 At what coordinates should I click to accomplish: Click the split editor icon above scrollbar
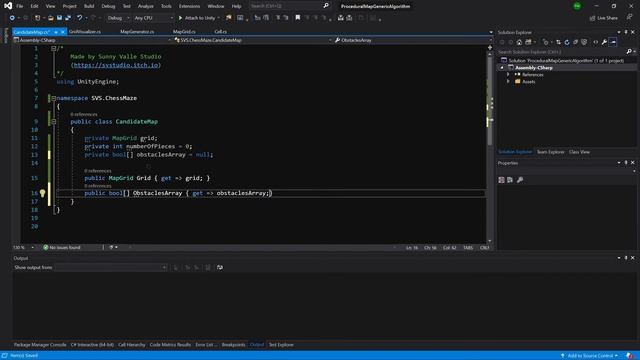pyautogui.click(x=490, y=48)
